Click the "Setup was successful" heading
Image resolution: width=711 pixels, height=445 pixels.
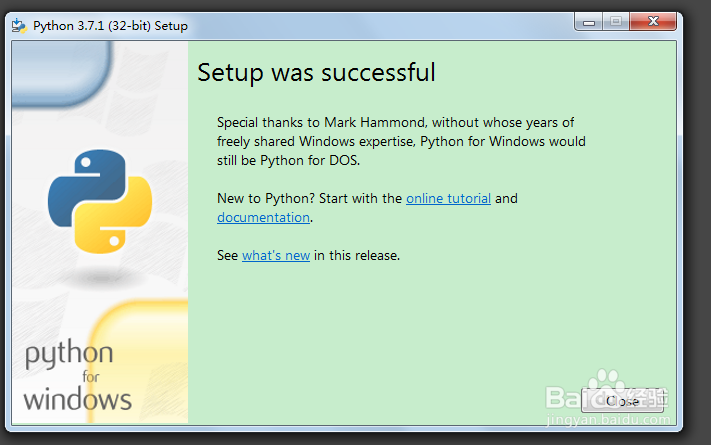(x=316, y=72)
